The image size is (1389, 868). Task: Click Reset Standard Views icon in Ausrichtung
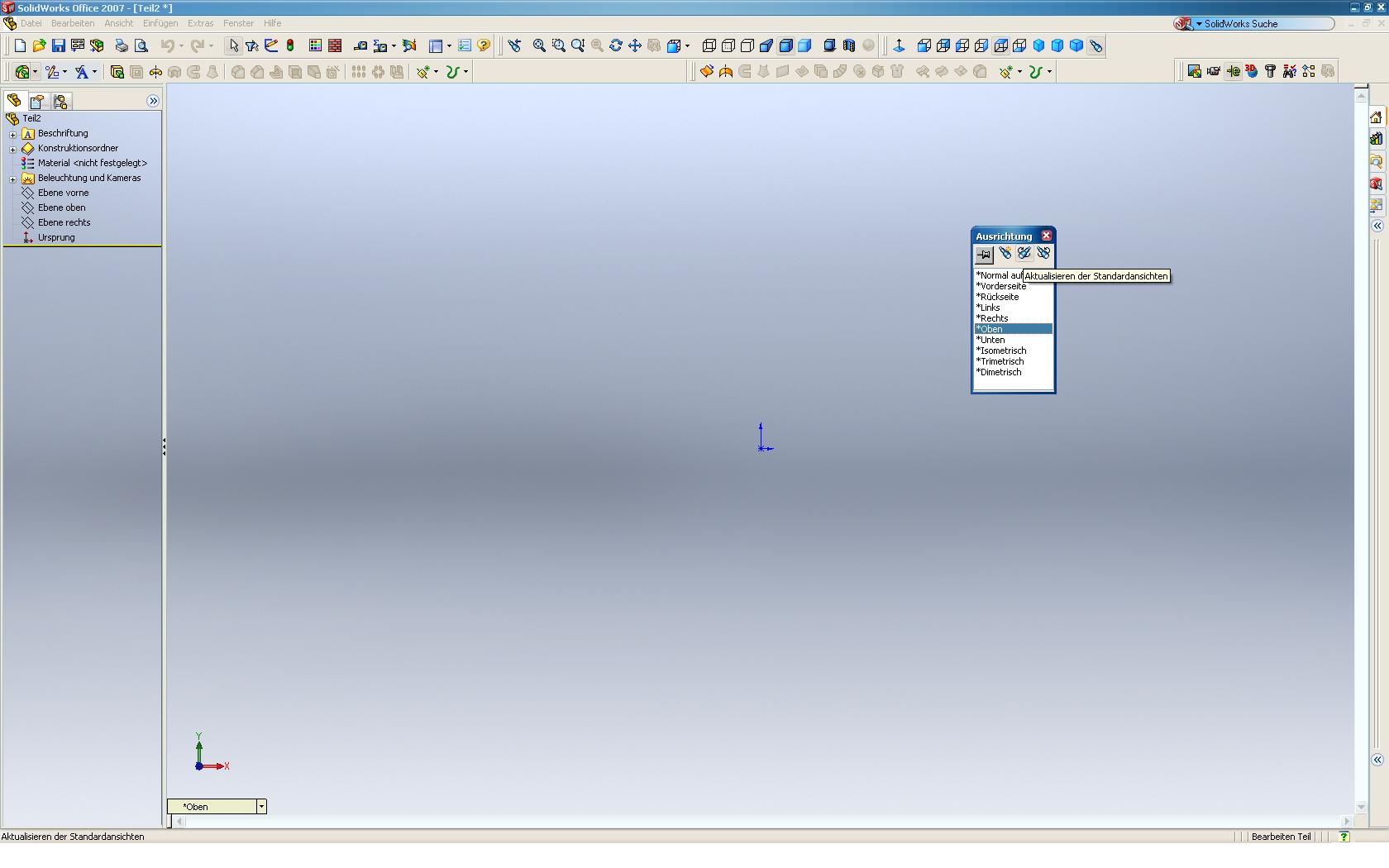click(x=1043, y=254)
